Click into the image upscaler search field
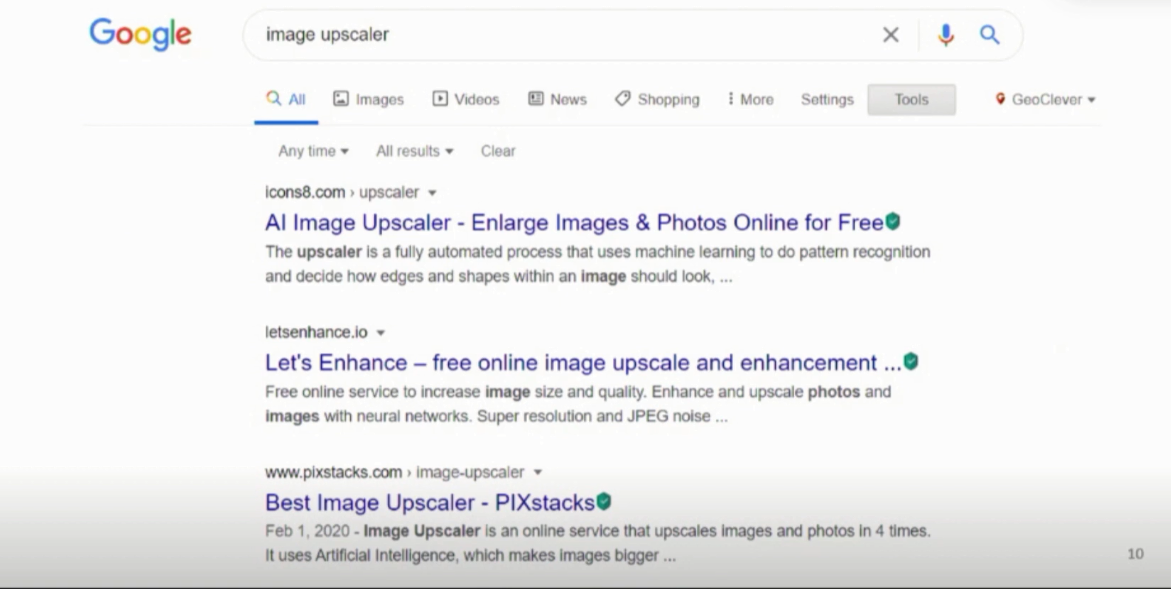Image resolution: width=1171 pixels, height=589 pixels. pos(568,34)
